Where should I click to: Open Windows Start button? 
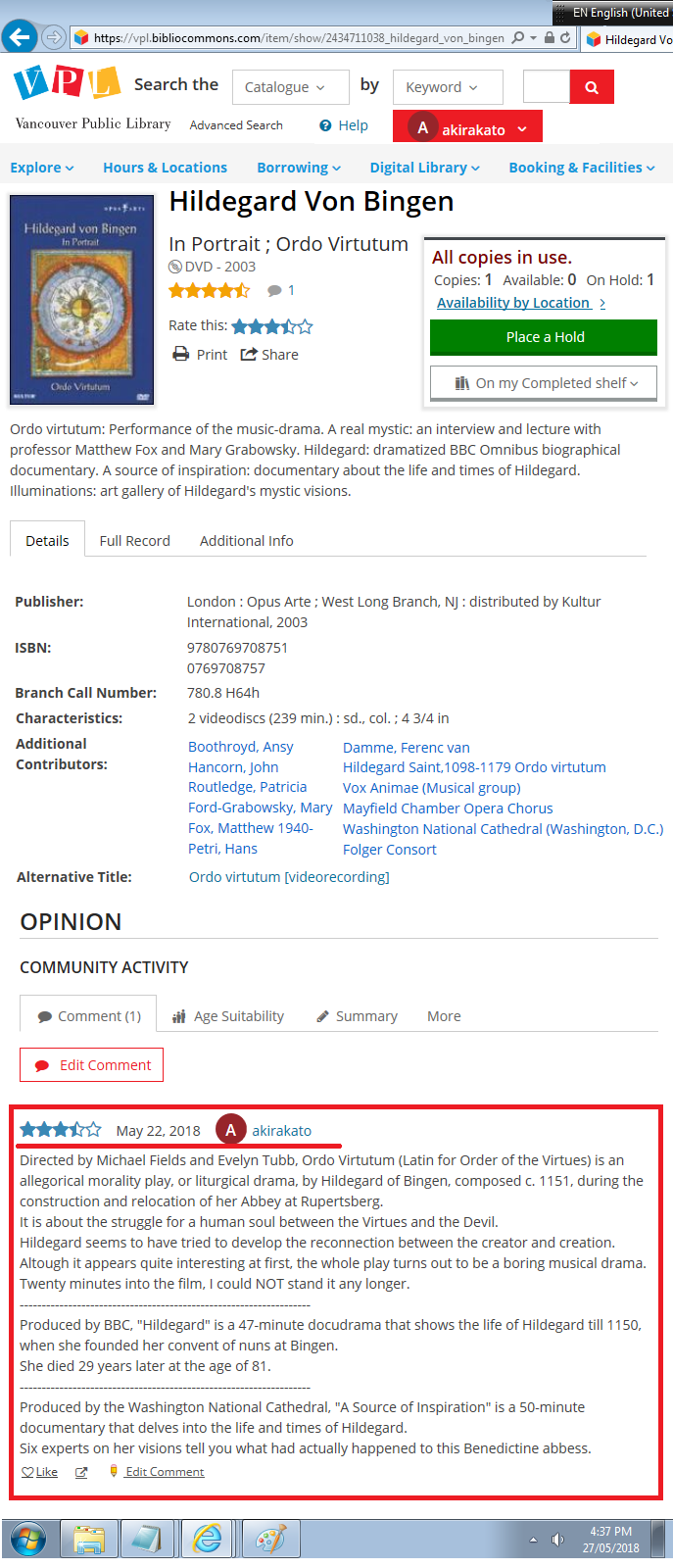[26, 1540]
